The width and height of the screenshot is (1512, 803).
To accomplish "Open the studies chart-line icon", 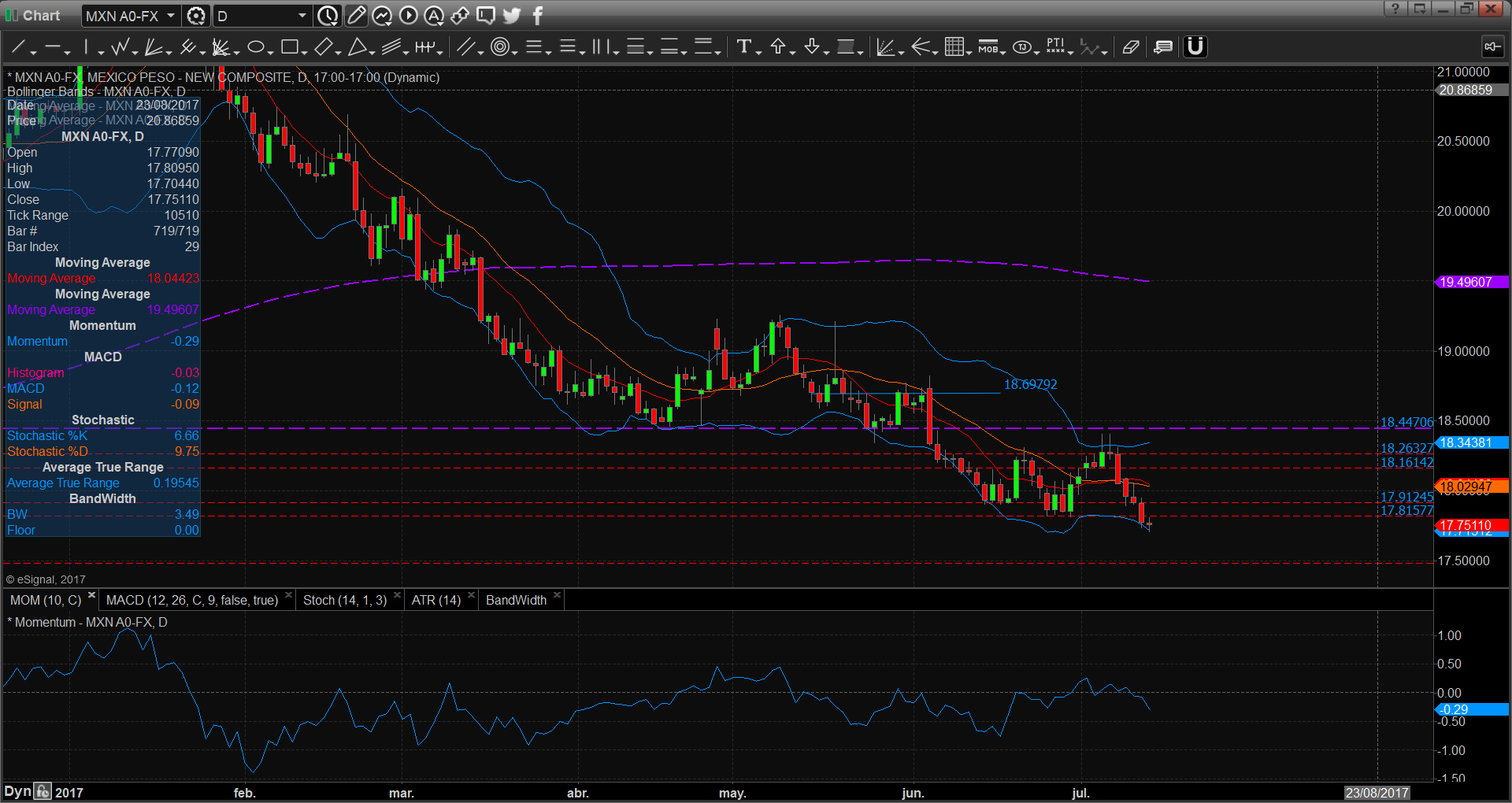I will point(382,16).
